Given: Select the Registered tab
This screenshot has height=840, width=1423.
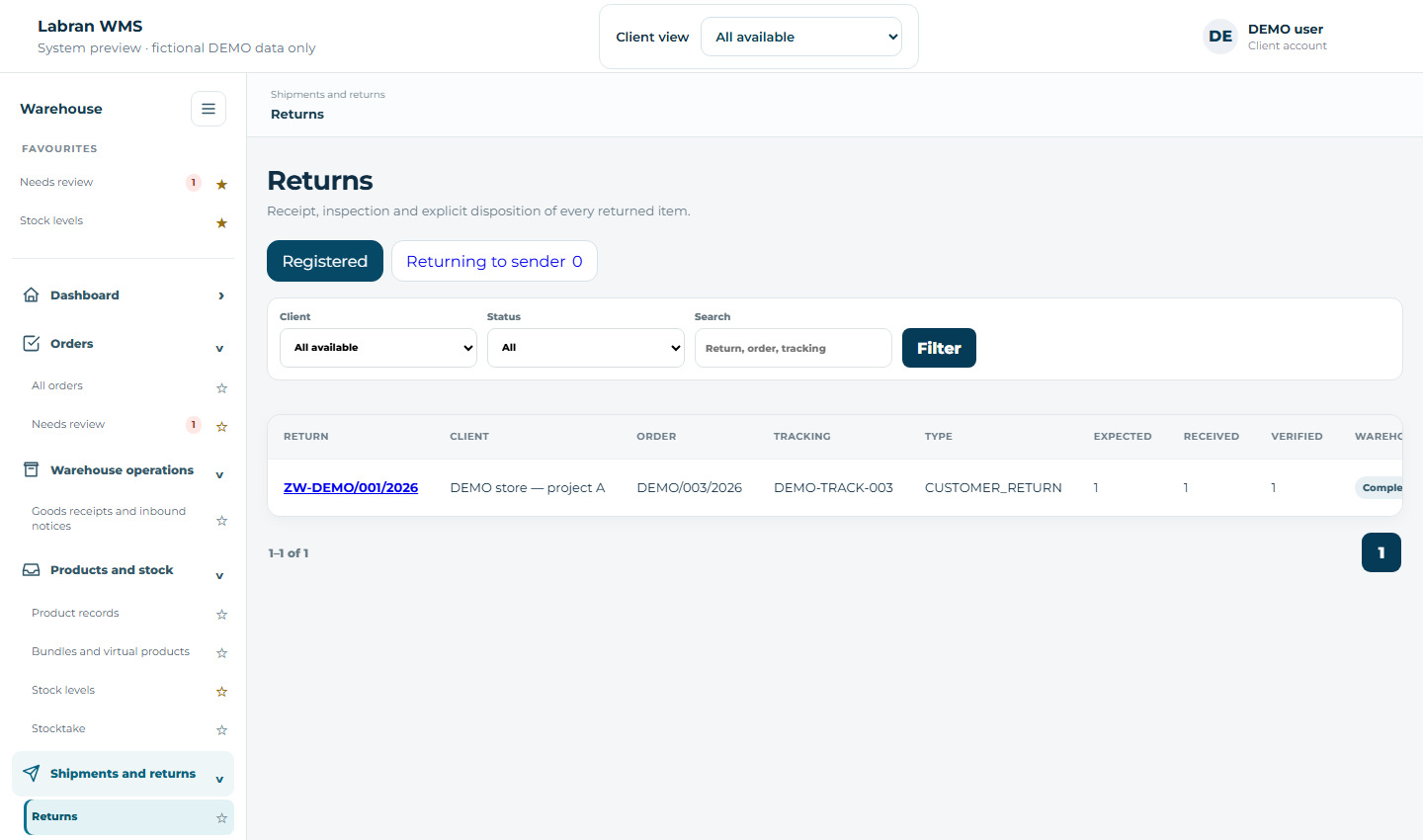Looking at the screenshot, I should point(325,261).
